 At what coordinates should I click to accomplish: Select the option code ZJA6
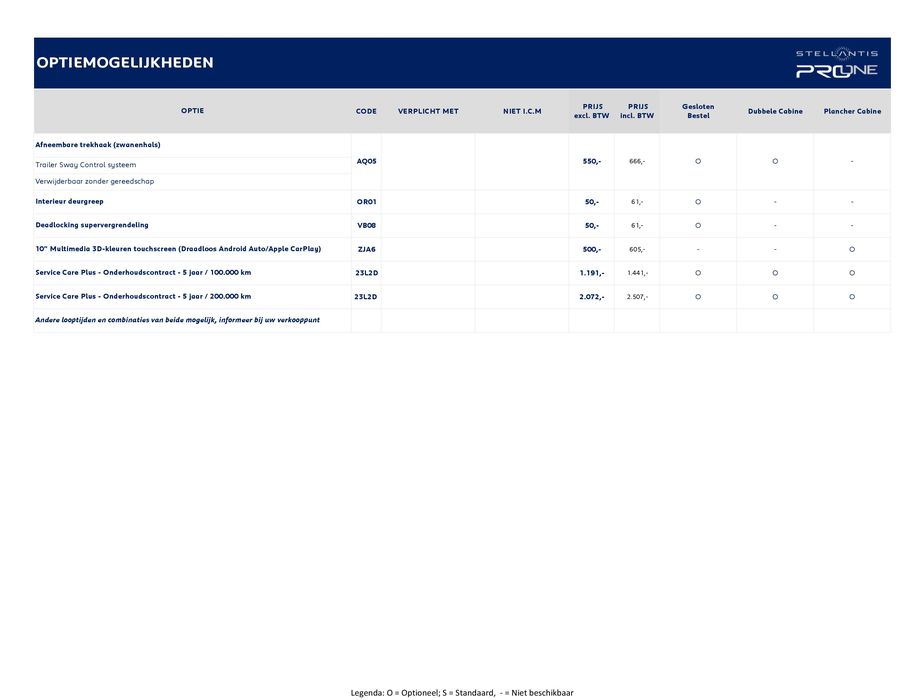point(366,249)
